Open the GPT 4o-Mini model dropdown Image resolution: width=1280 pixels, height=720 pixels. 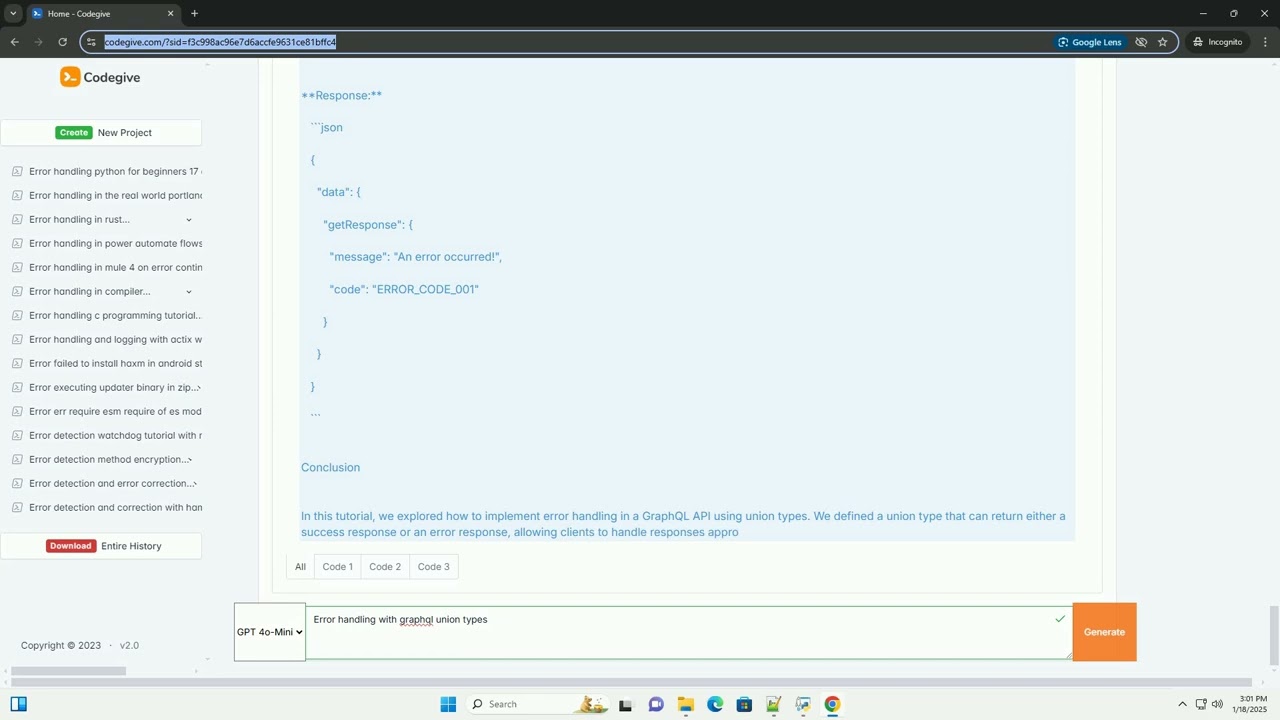pos(270,632)
